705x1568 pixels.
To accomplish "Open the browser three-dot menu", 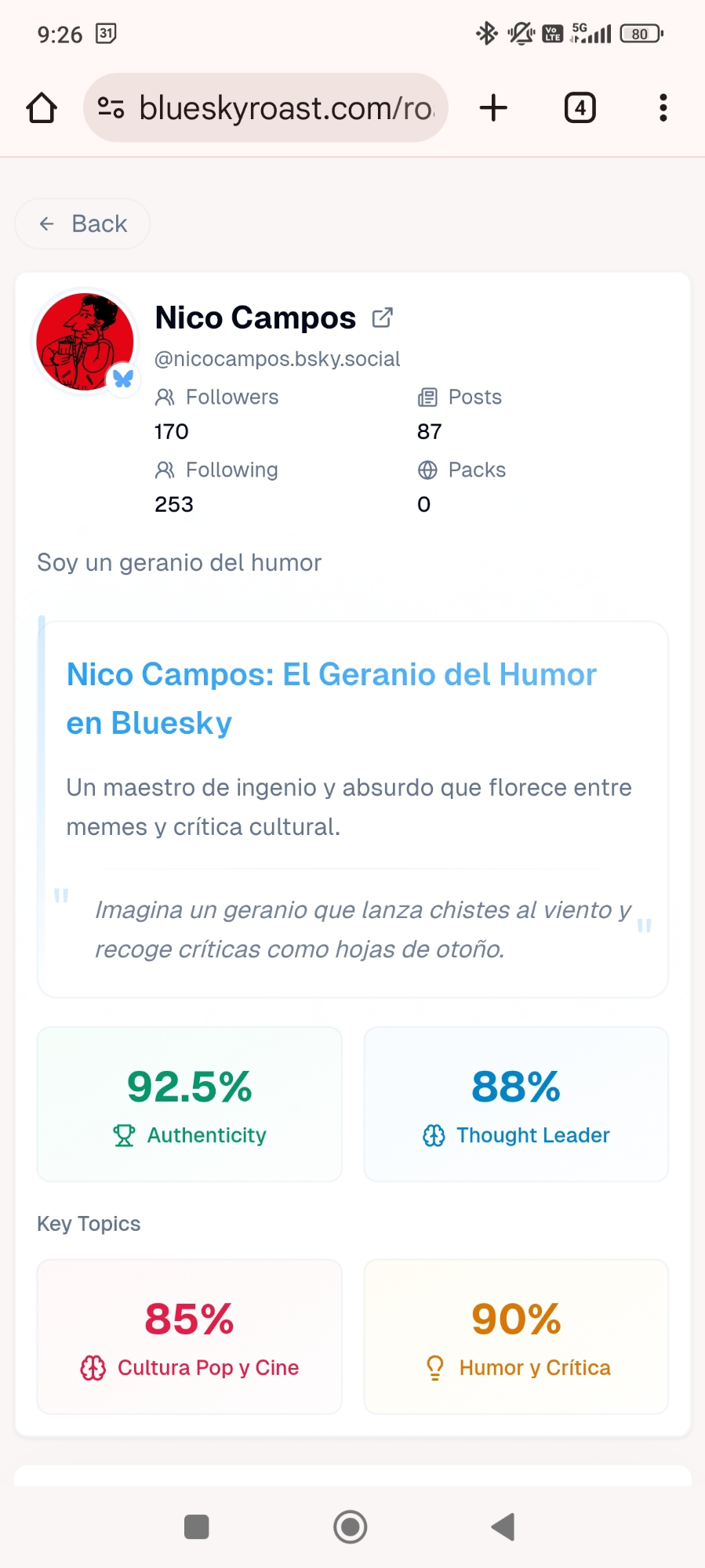I will tap(663, 108).
